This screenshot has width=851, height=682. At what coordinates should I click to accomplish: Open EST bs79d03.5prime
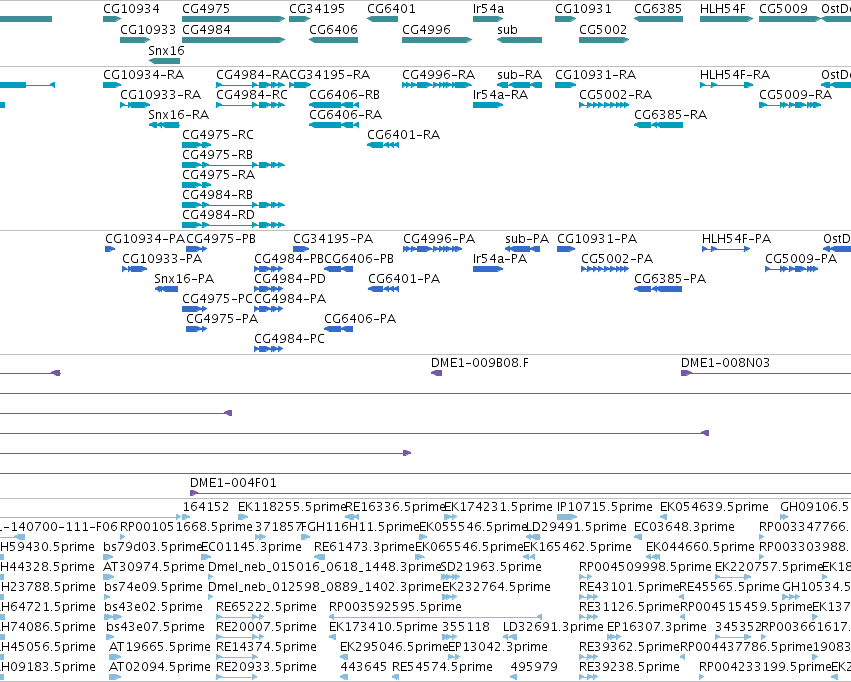pyautogui.click(x=153, y=547)
